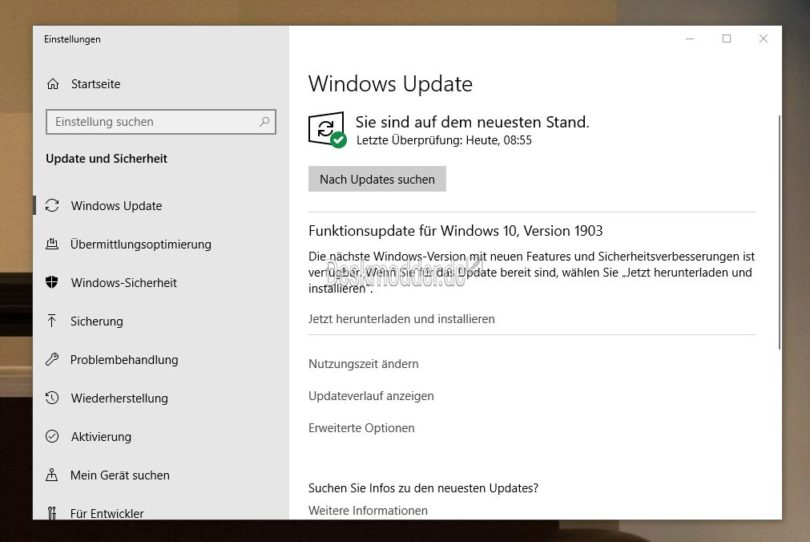Click the Sie sind auf dem neuesten Stand text
The image size is (810, 542).
(x=472, y=122)
